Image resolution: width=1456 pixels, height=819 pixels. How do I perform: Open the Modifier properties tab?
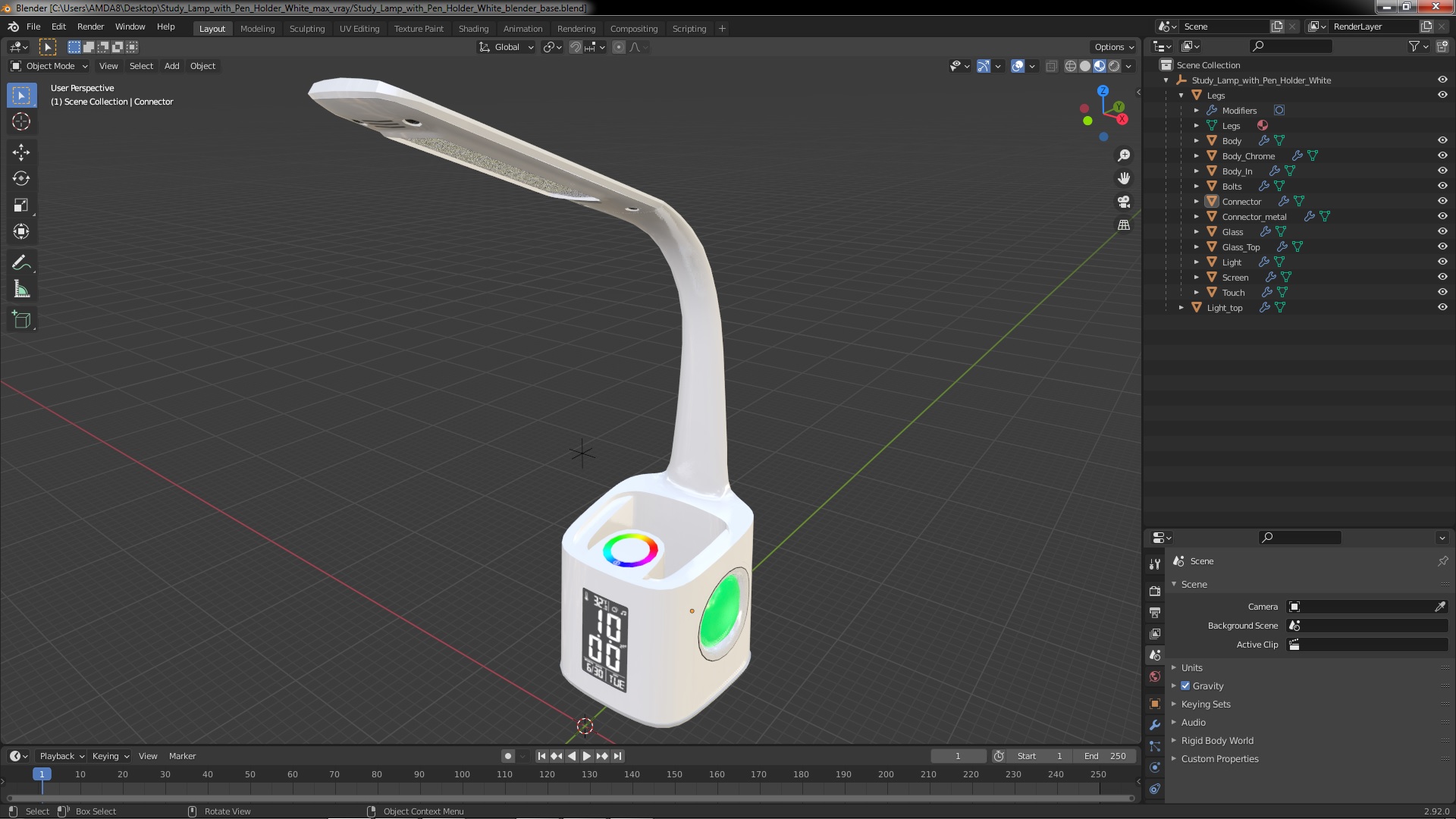(1155, 725)
